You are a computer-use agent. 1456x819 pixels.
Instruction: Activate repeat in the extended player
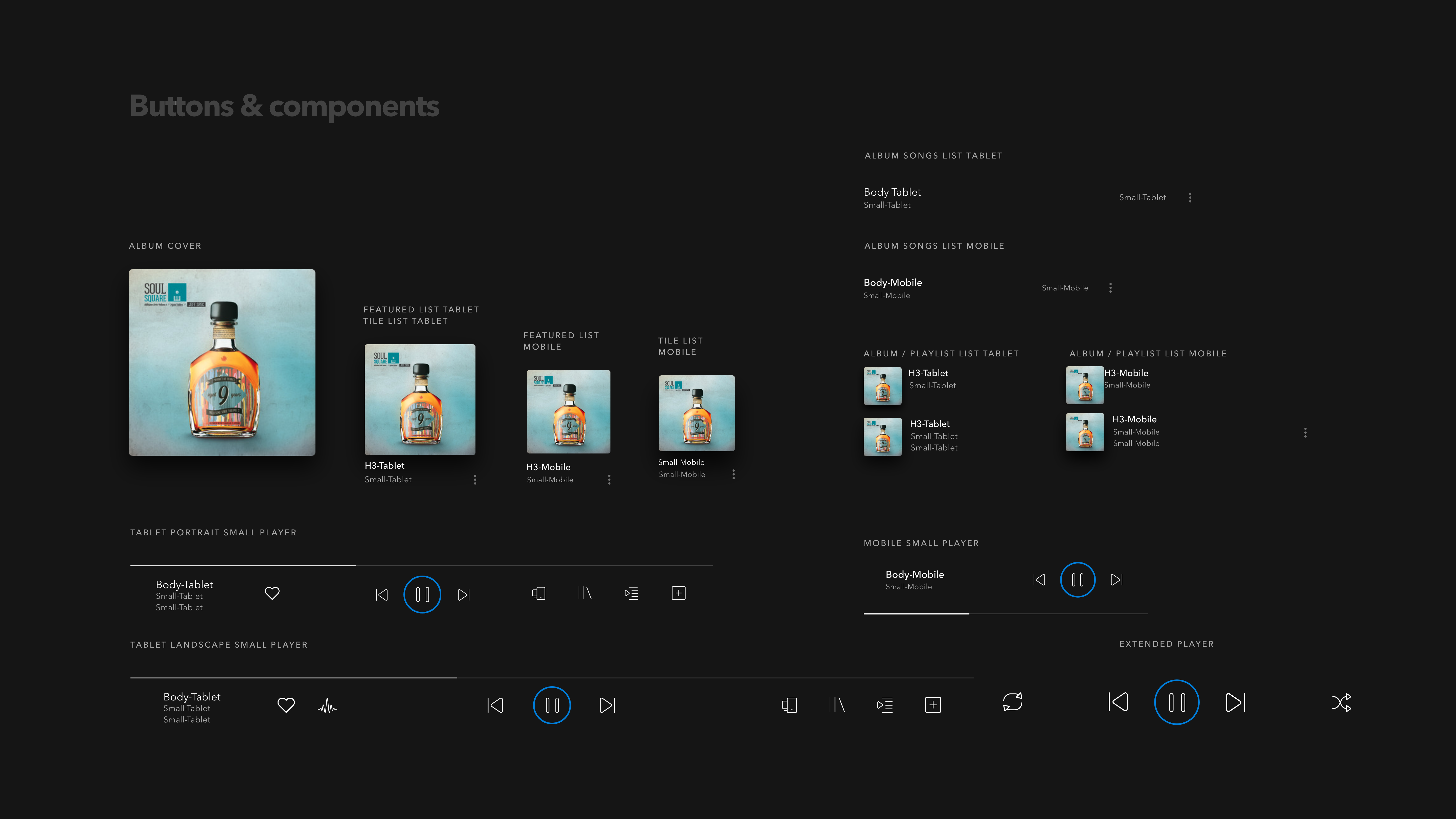(1013, 702)
